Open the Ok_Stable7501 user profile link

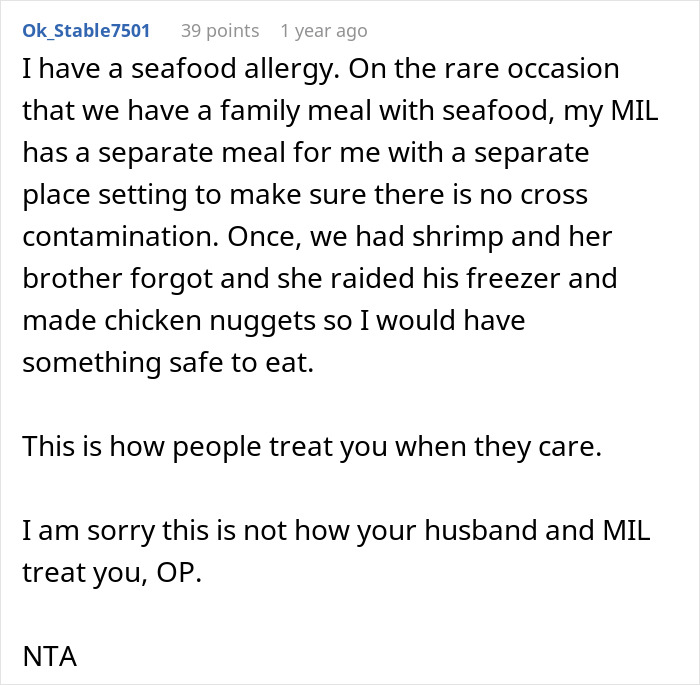coord(86,31)
